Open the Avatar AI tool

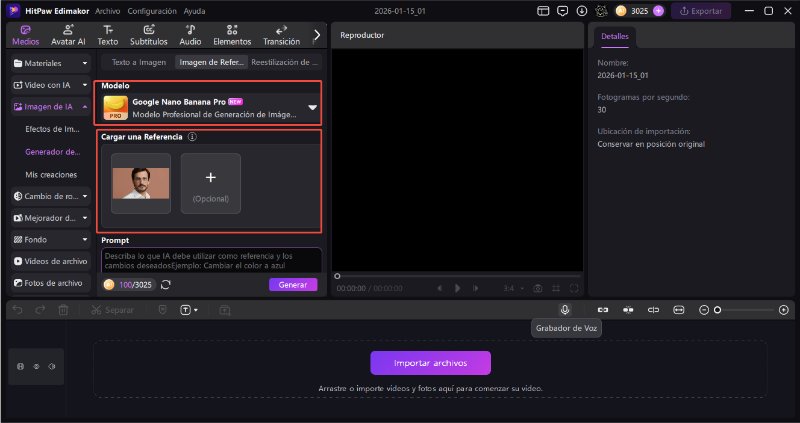[x=68, y=35]
